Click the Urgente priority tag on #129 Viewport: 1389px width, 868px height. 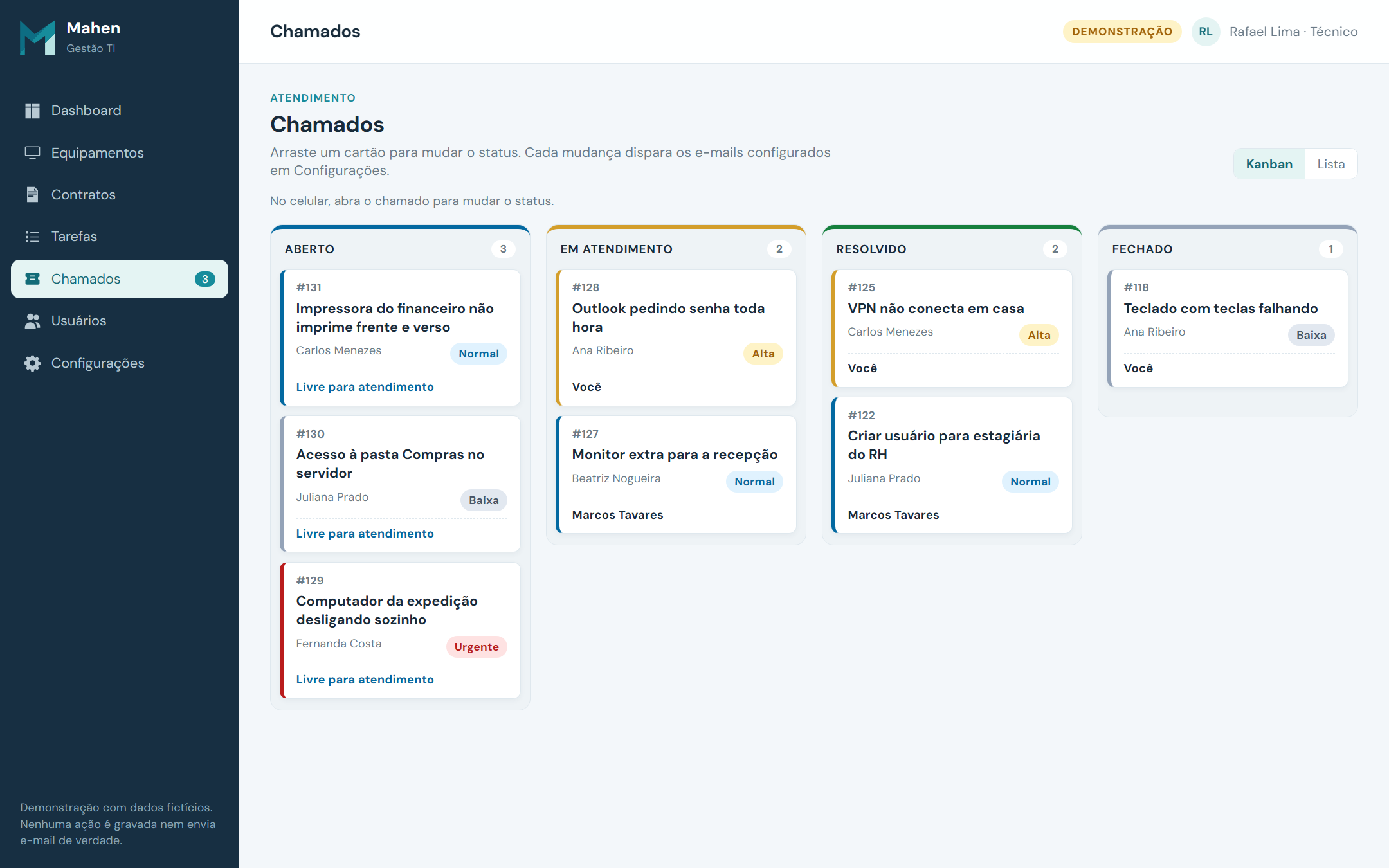tap(477, 647)
